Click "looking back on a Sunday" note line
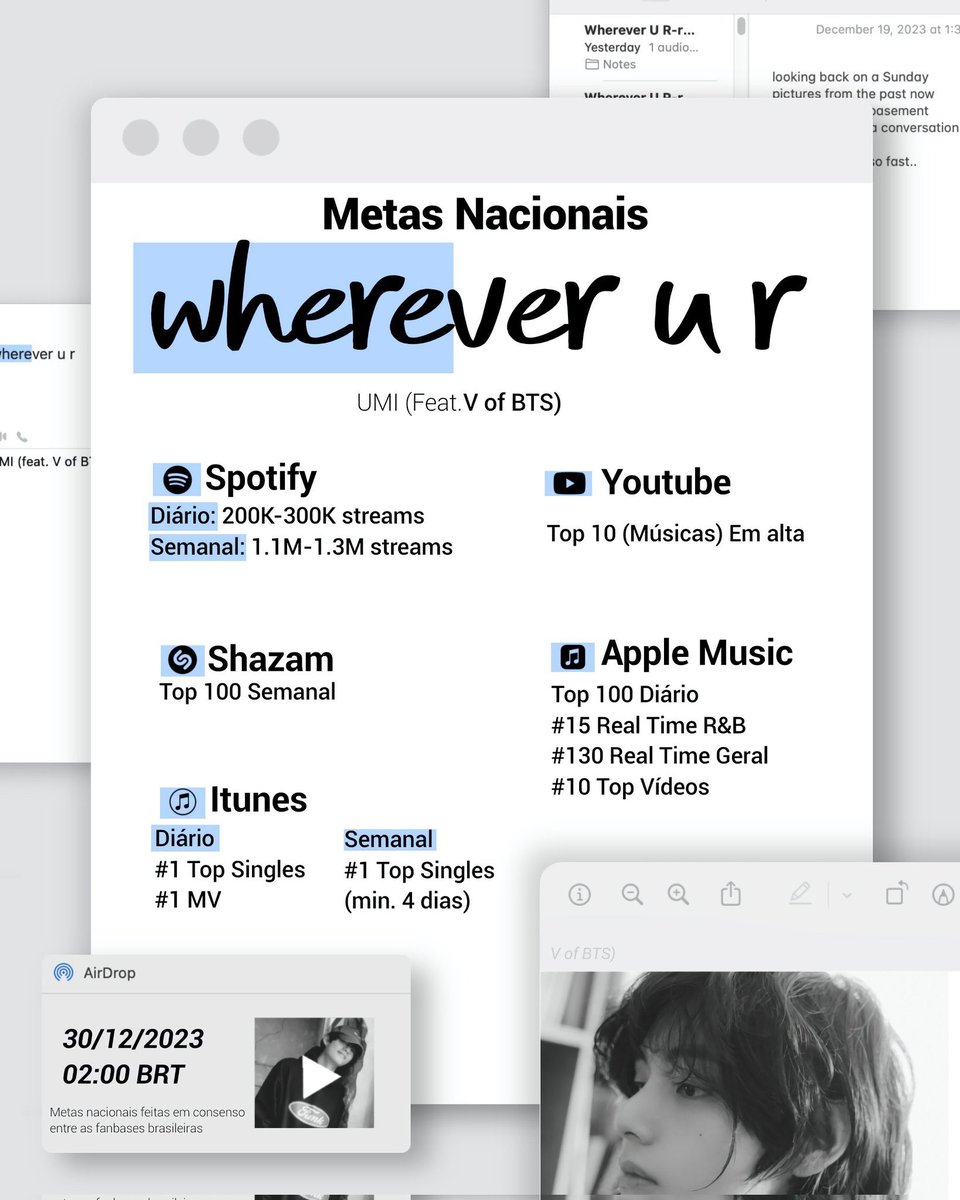The image size is (960, 1200). pos(850,77)
